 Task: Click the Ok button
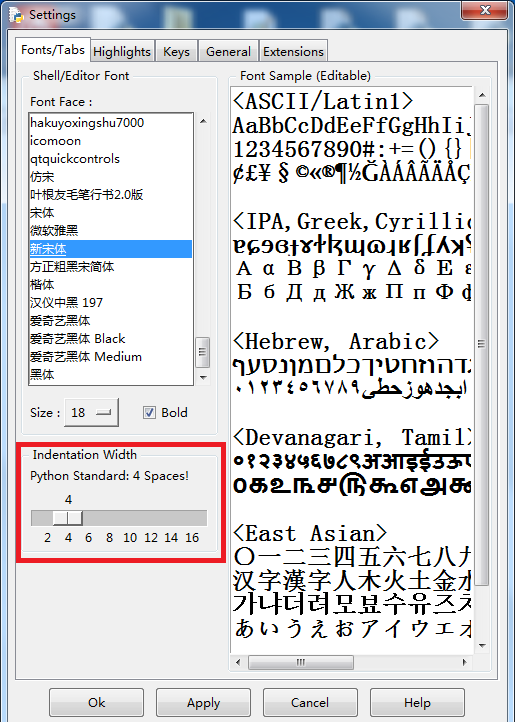point(96,703)
